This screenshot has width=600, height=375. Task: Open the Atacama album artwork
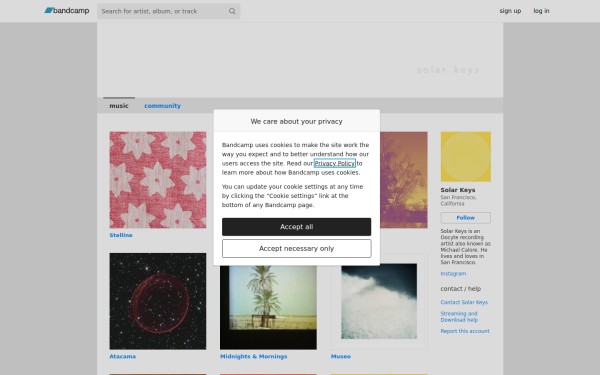click(x=158, y=301)
